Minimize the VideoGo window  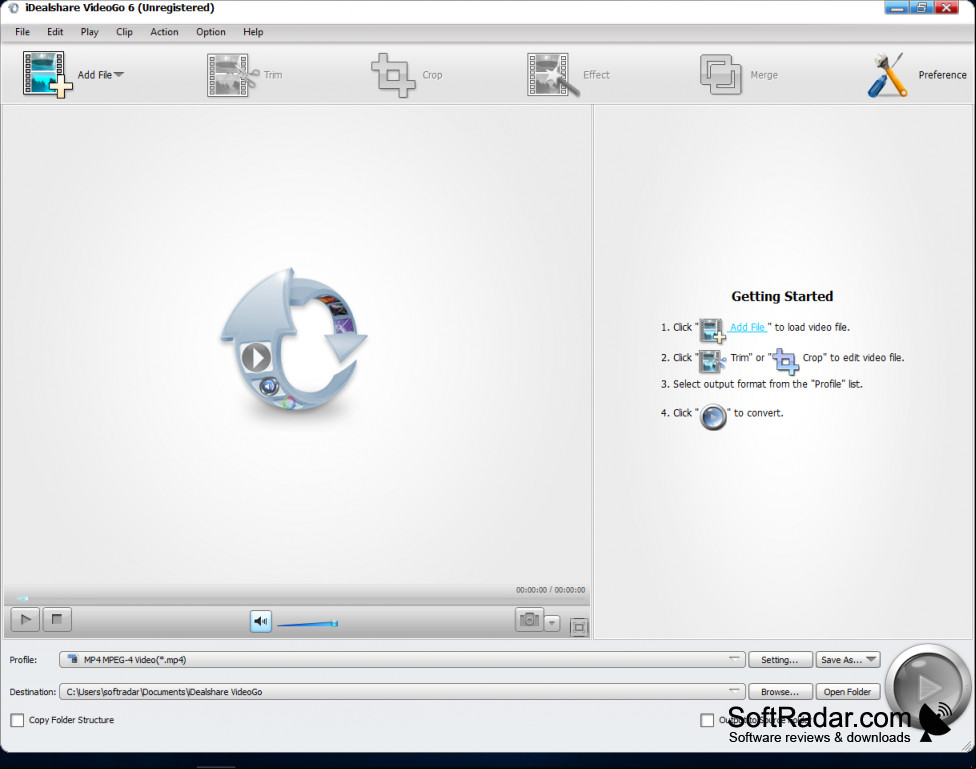click(897, 7)
